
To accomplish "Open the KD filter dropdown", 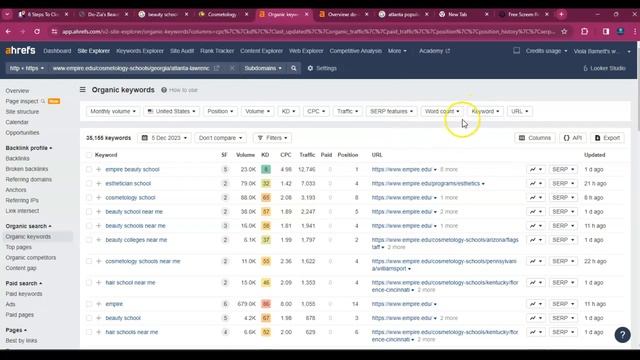I will point(288,111).
